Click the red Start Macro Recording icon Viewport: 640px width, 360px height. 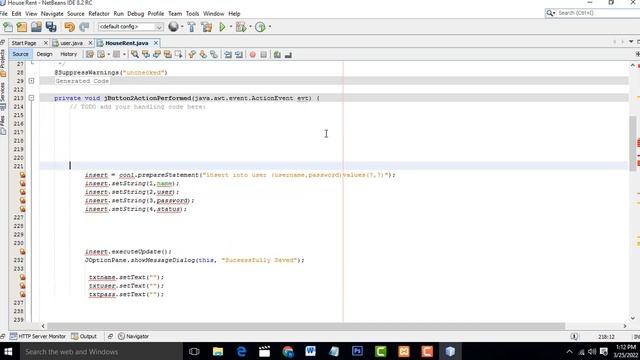point(253,54)
